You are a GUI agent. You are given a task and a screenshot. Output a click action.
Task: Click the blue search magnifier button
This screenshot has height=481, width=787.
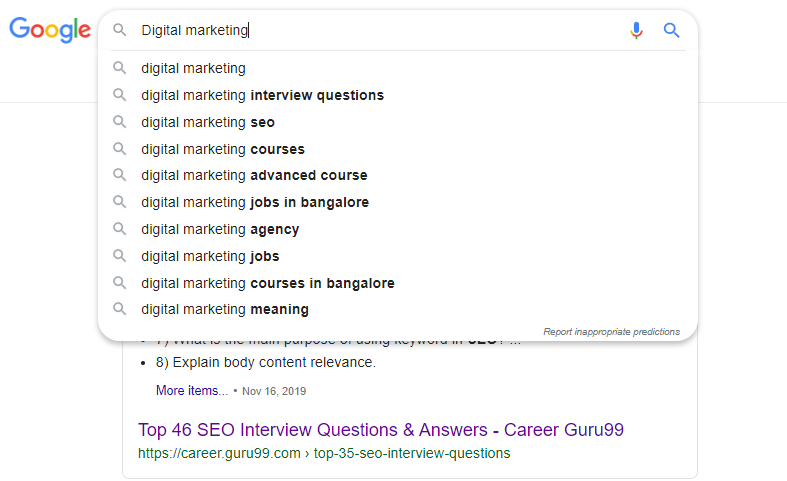pyautogui.click(x=672, y=31)
